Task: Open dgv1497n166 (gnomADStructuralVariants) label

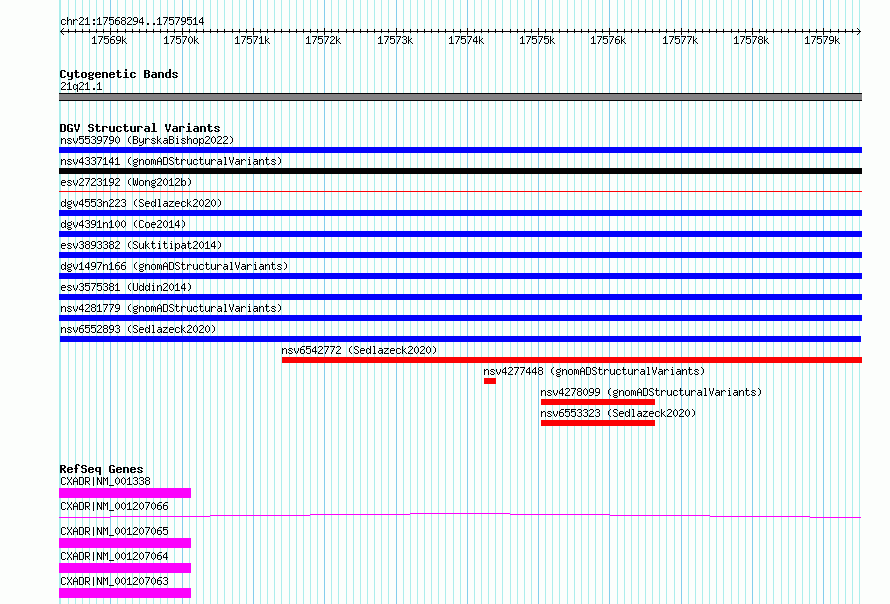Action: (x=174, y=266)
